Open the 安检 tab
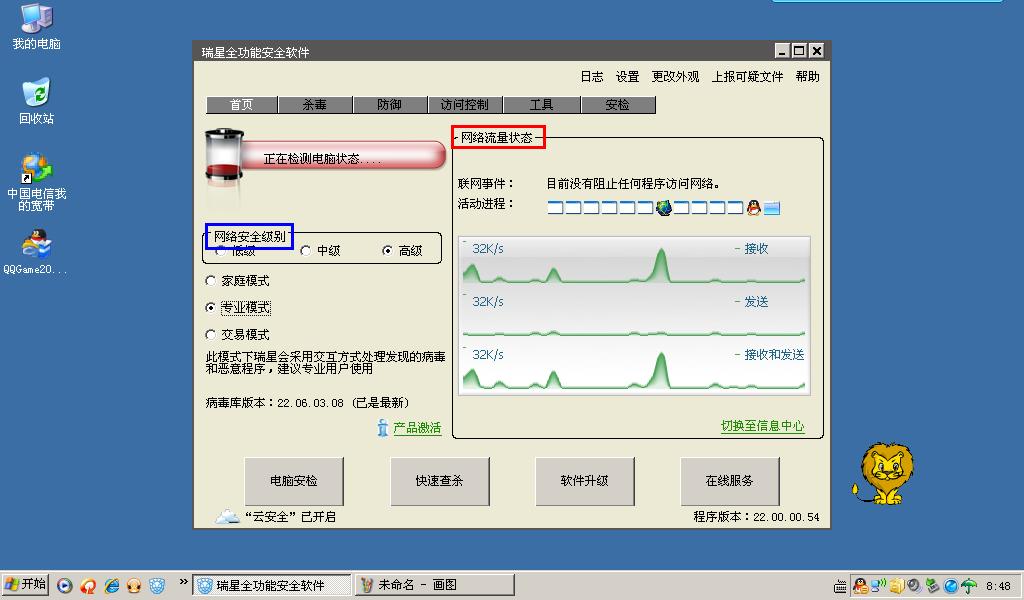1024x600 pixels. (617, 104)
